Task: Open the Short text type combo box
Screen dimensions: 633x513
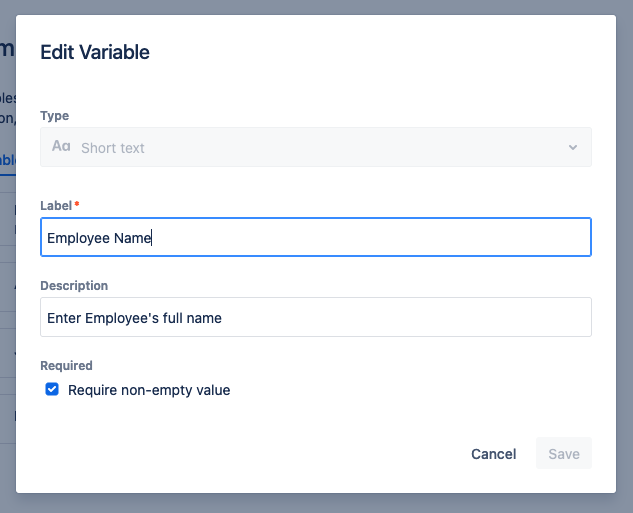Action: [x=315, y=147]
